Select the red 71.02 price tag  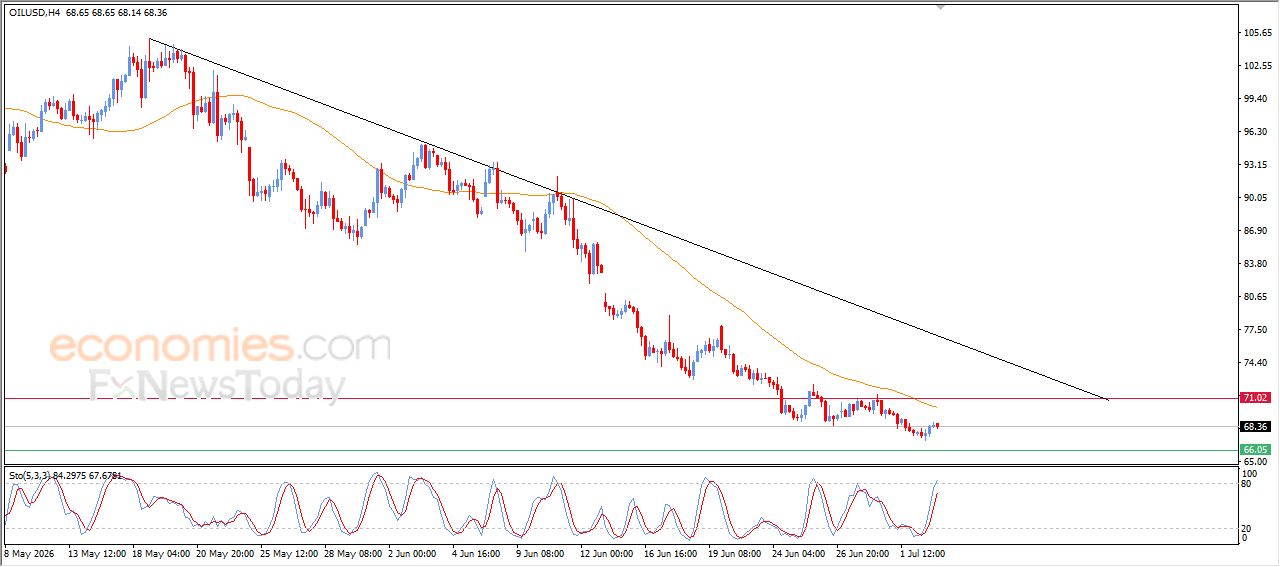click(x=1255, y=398)
